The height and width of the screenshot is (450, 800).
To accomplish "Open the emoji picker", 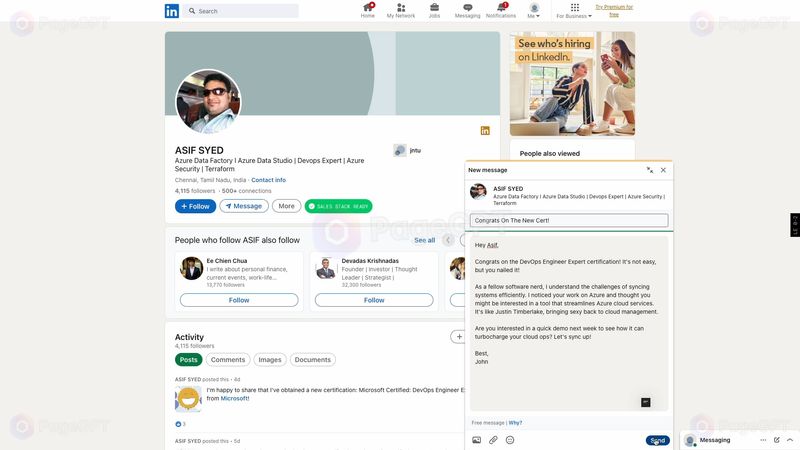I will (510, 440).
